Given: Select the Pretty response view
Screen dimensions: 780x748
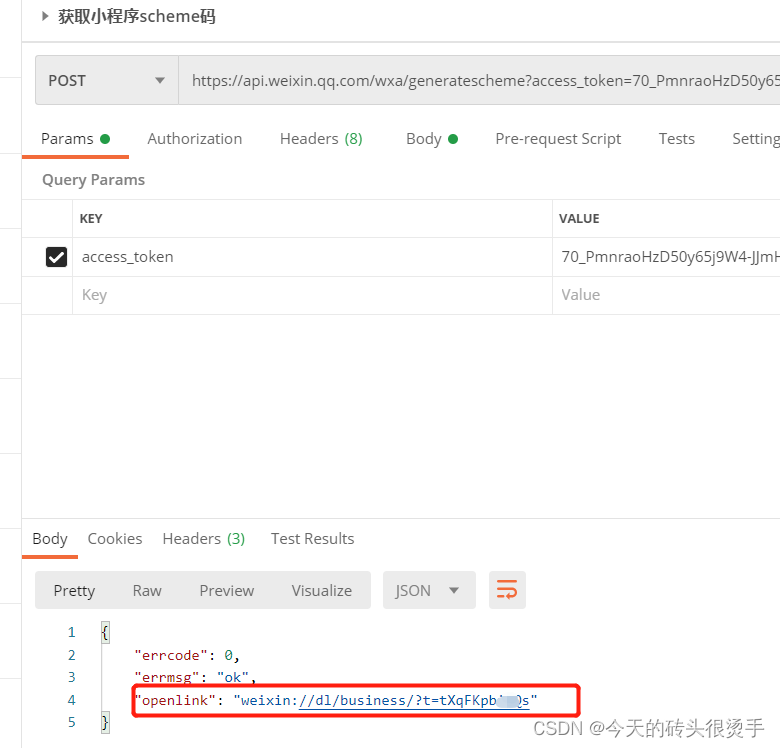Looking at the screenshot, I should pyautogui.click(x=74, y=590).
